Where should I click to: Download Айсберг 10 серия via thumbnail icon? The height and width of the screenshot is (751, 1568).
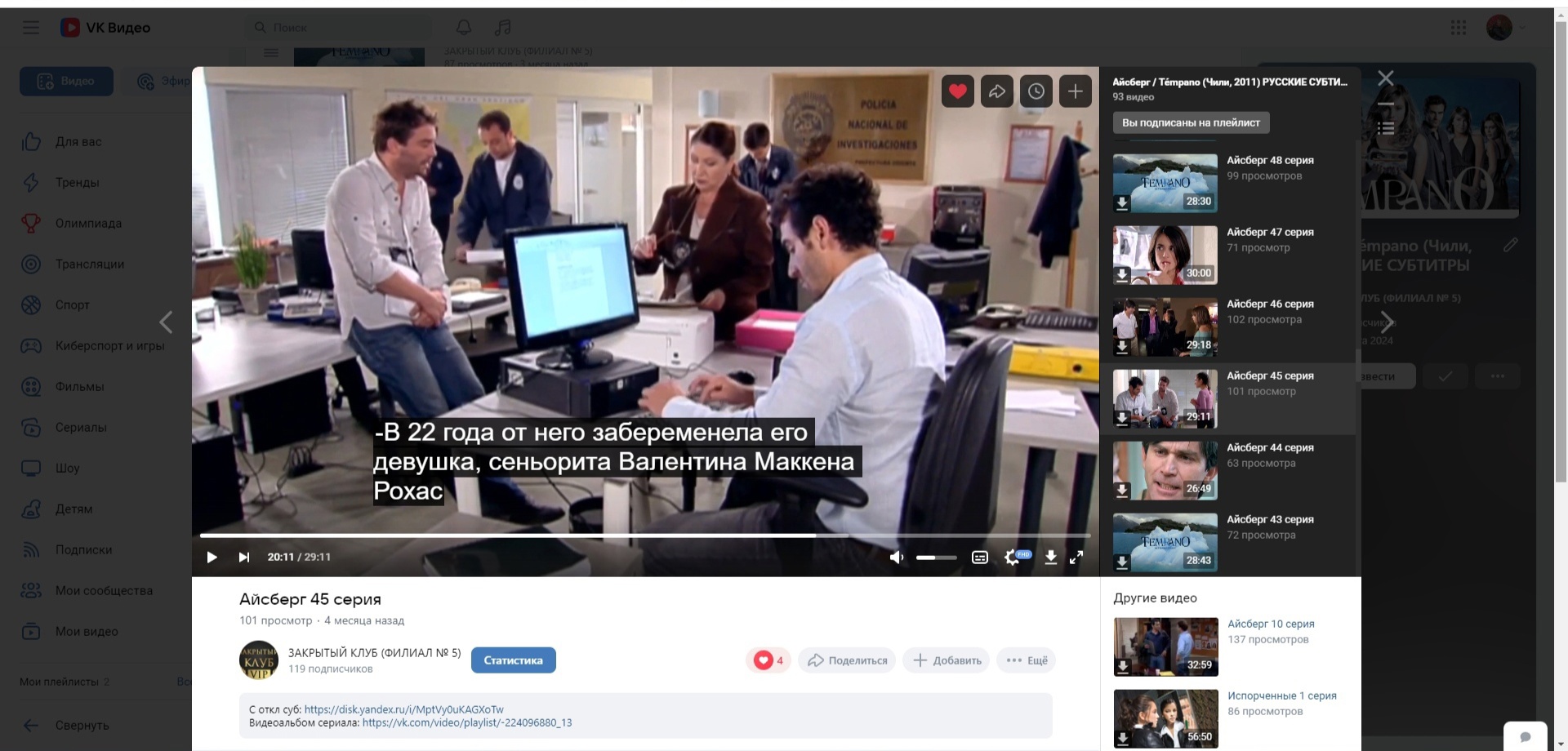[1124, 667]
